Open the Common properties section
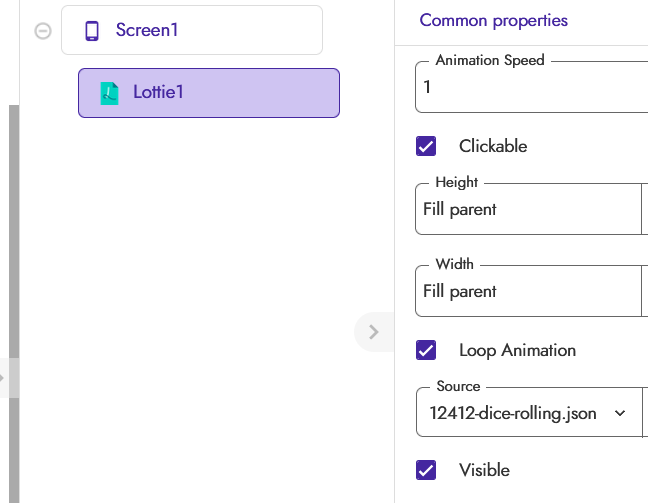 493,20
